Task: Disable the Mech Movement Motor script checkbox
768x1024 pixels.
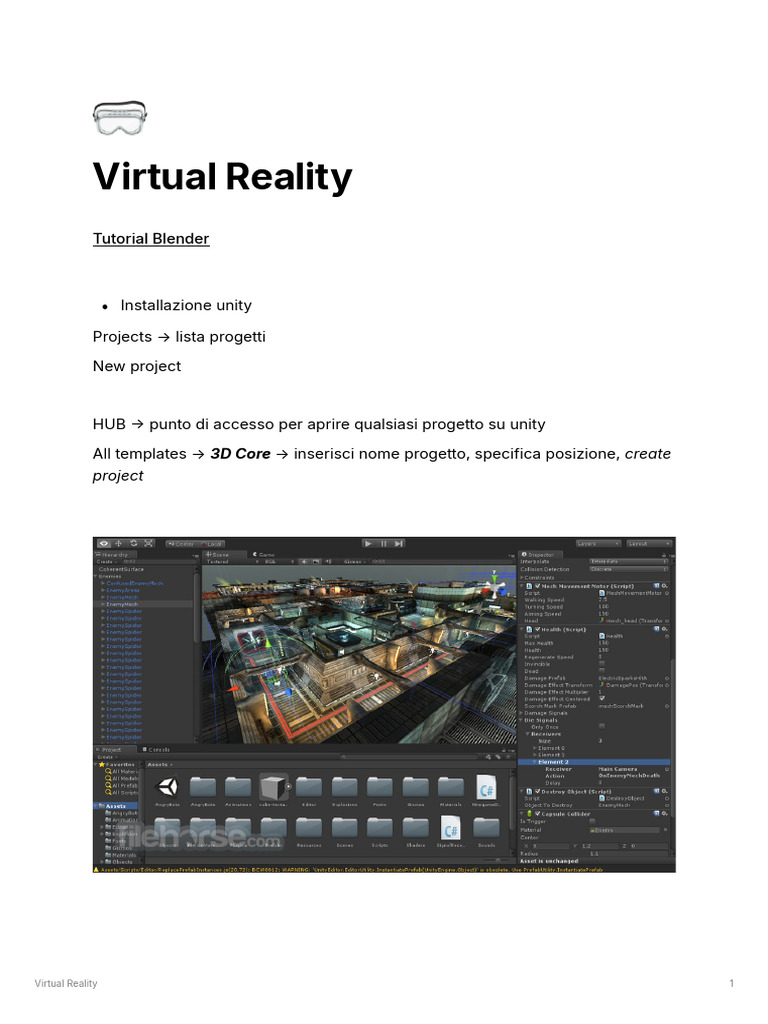Action: click(537, 586)
